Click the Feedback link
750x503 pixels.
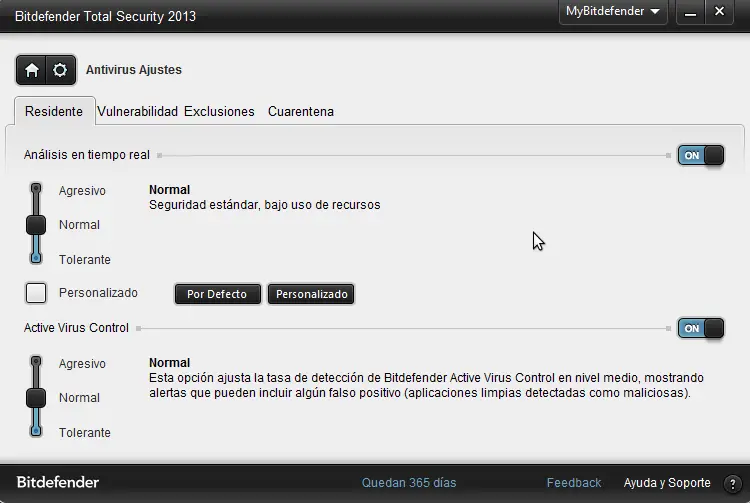(x=574, y=483)
